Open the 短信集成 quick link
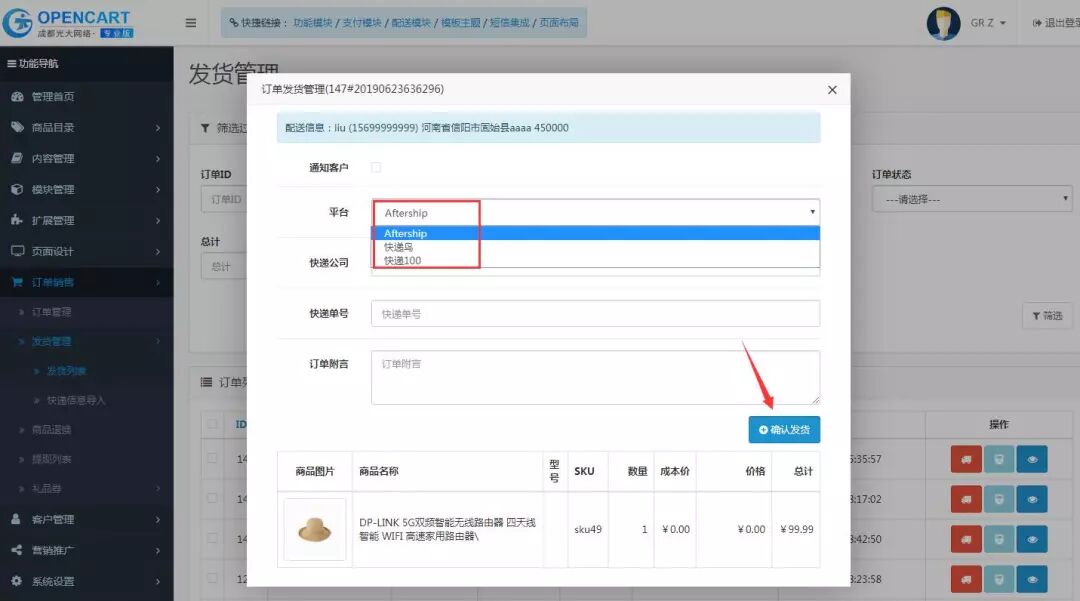 [x=510, y=23]
